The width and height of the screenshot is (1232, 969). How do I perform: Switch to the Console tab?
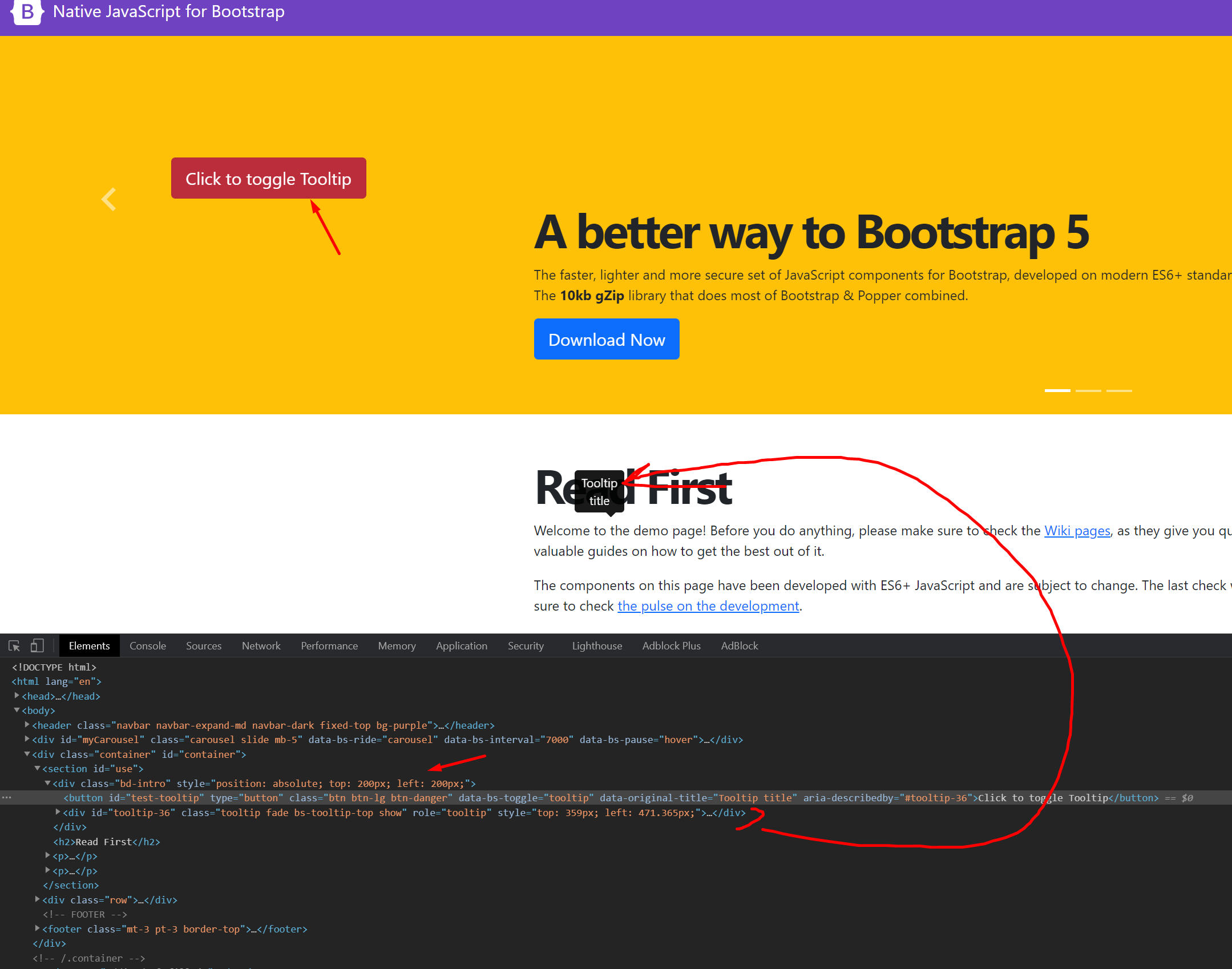point(147,645)
